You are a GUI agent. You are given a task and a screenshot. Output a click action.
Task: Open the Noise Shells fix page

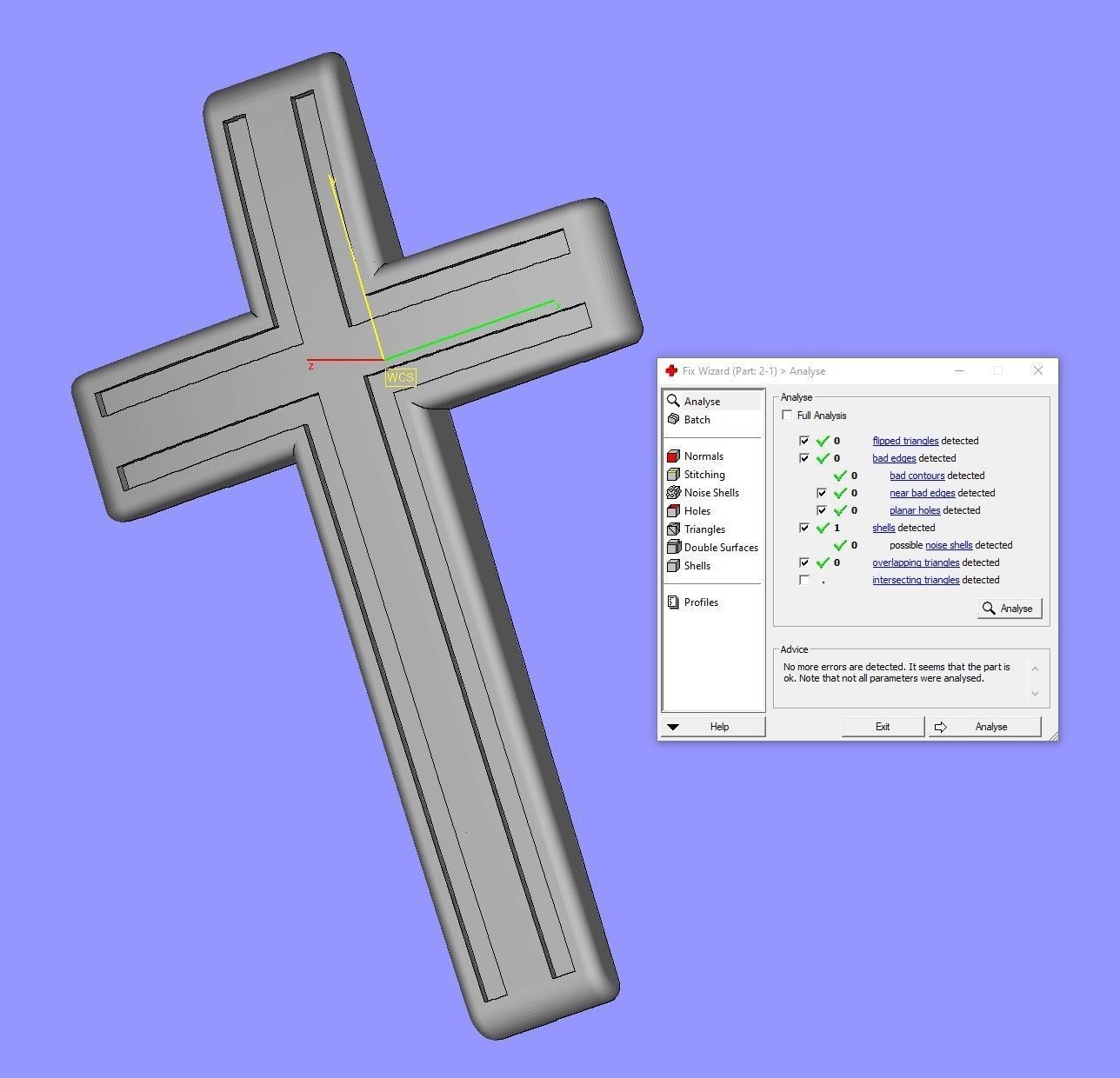[711, 492]
